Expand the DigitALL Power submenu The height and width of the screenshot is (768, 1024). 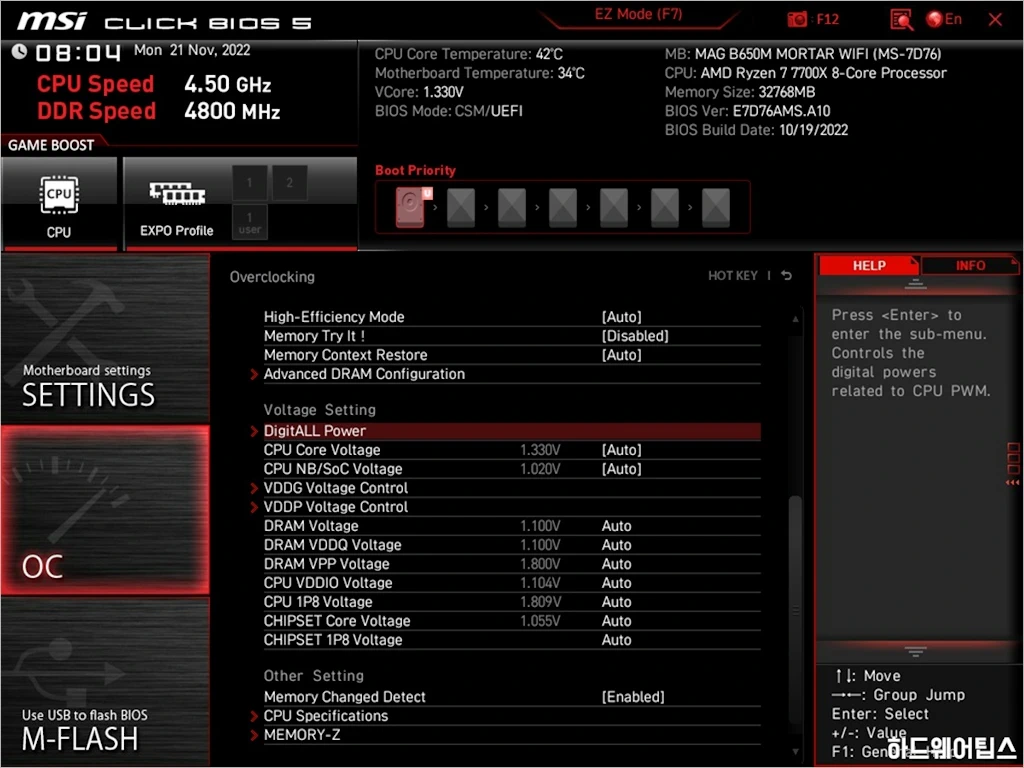(314, 431)
